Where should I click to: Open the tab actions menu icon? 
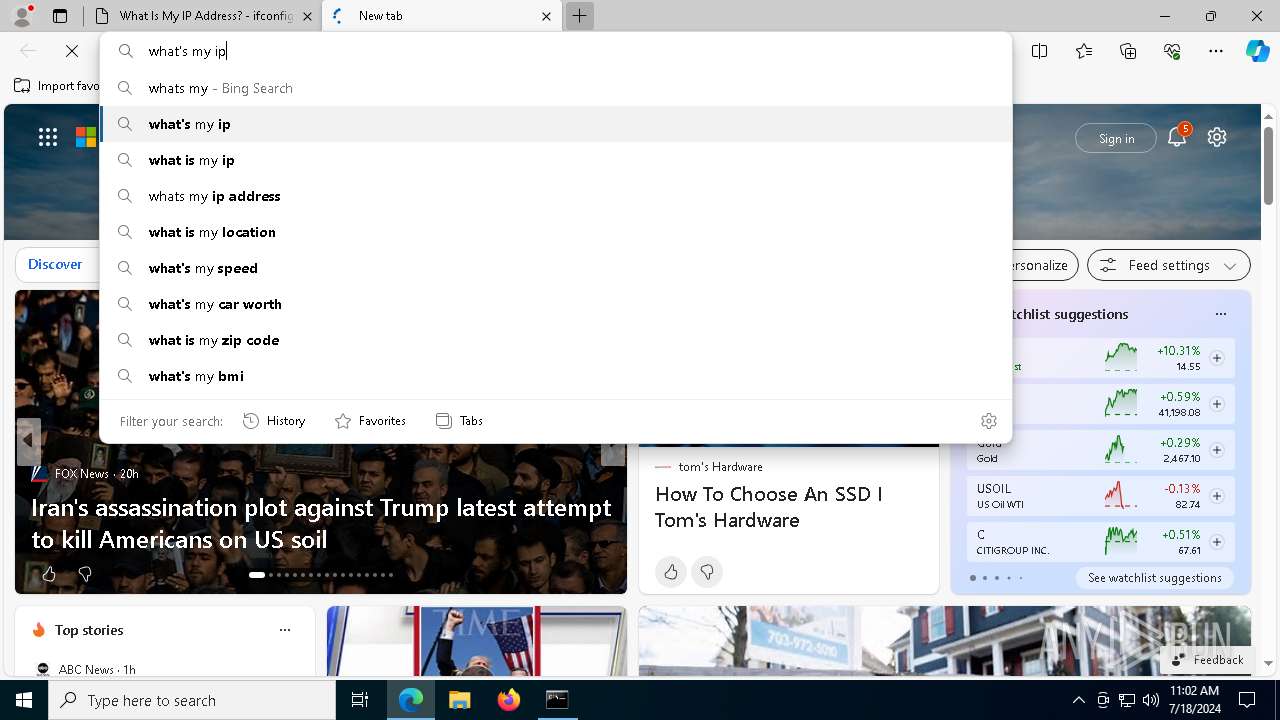click(x=60, y=16)
